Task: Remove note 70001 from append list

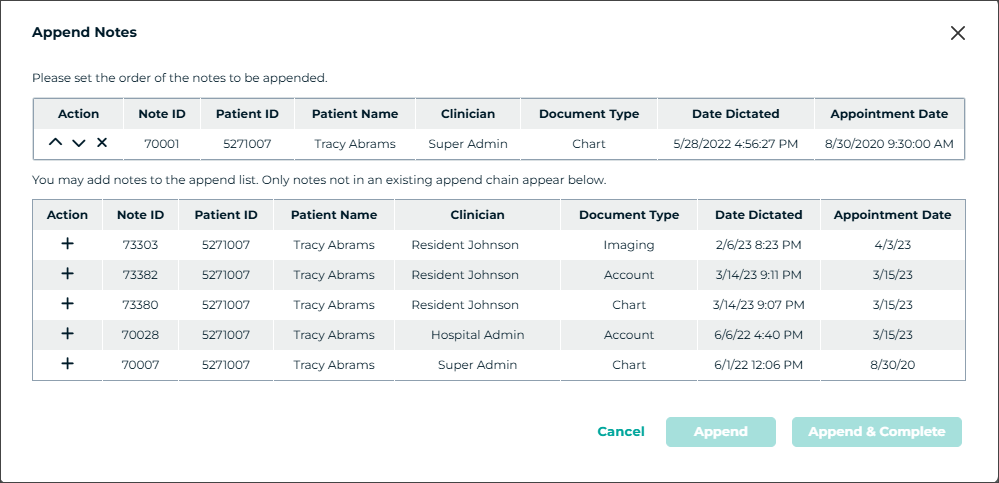Action: [x=102, y=143]
